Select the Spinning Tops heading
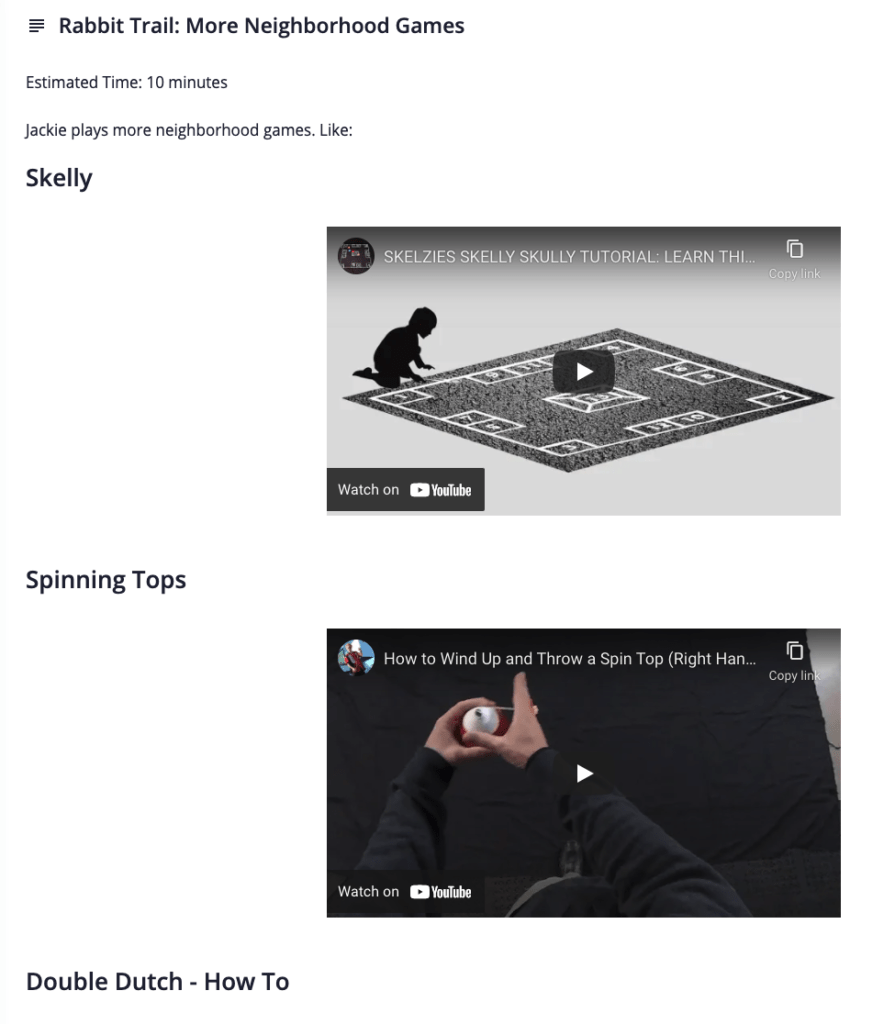The image size is (895, 1024). click(x=106, y=580)
